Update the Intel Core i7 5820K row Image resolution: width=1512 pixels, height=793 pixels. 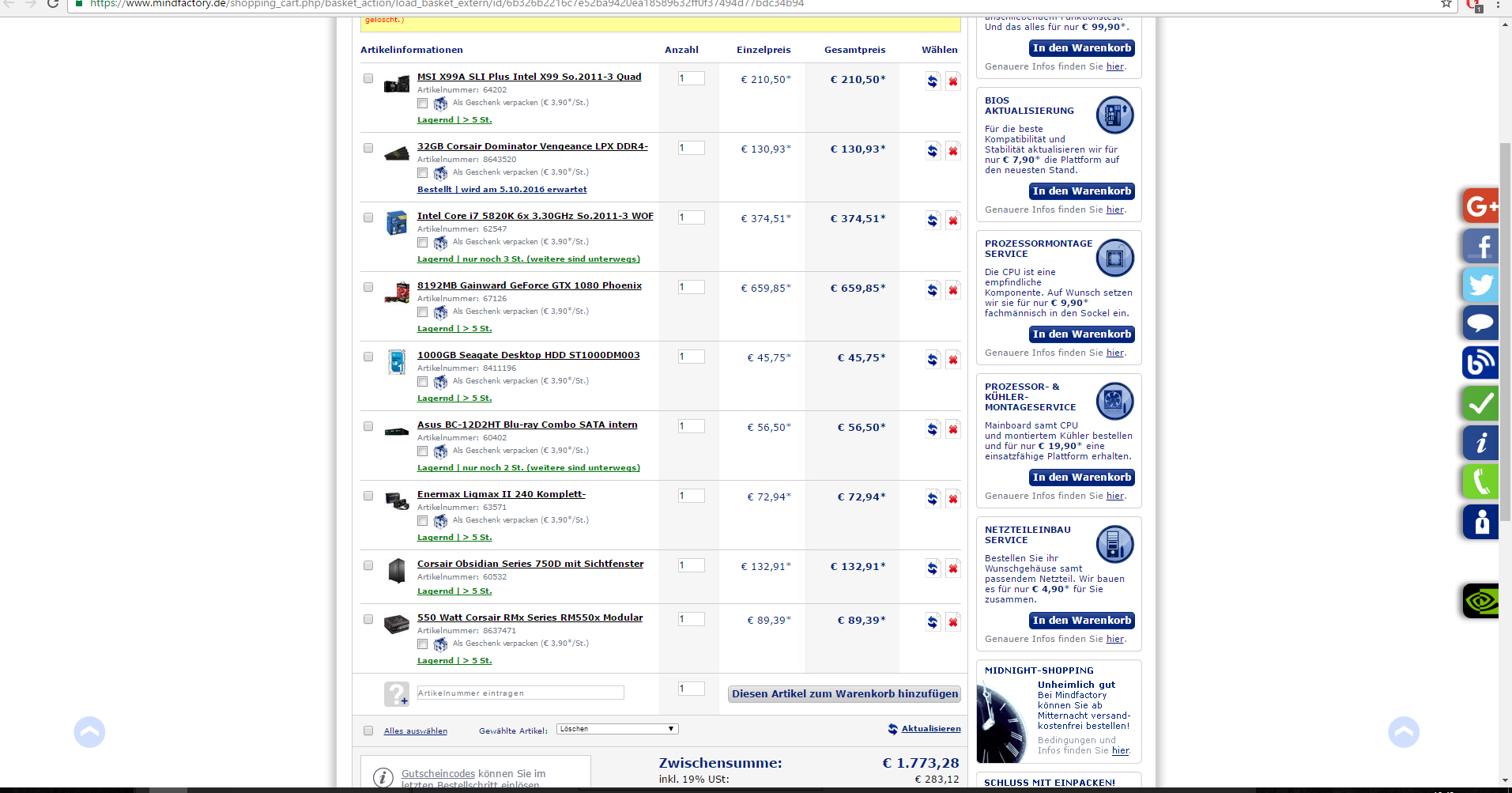point(933,221)
